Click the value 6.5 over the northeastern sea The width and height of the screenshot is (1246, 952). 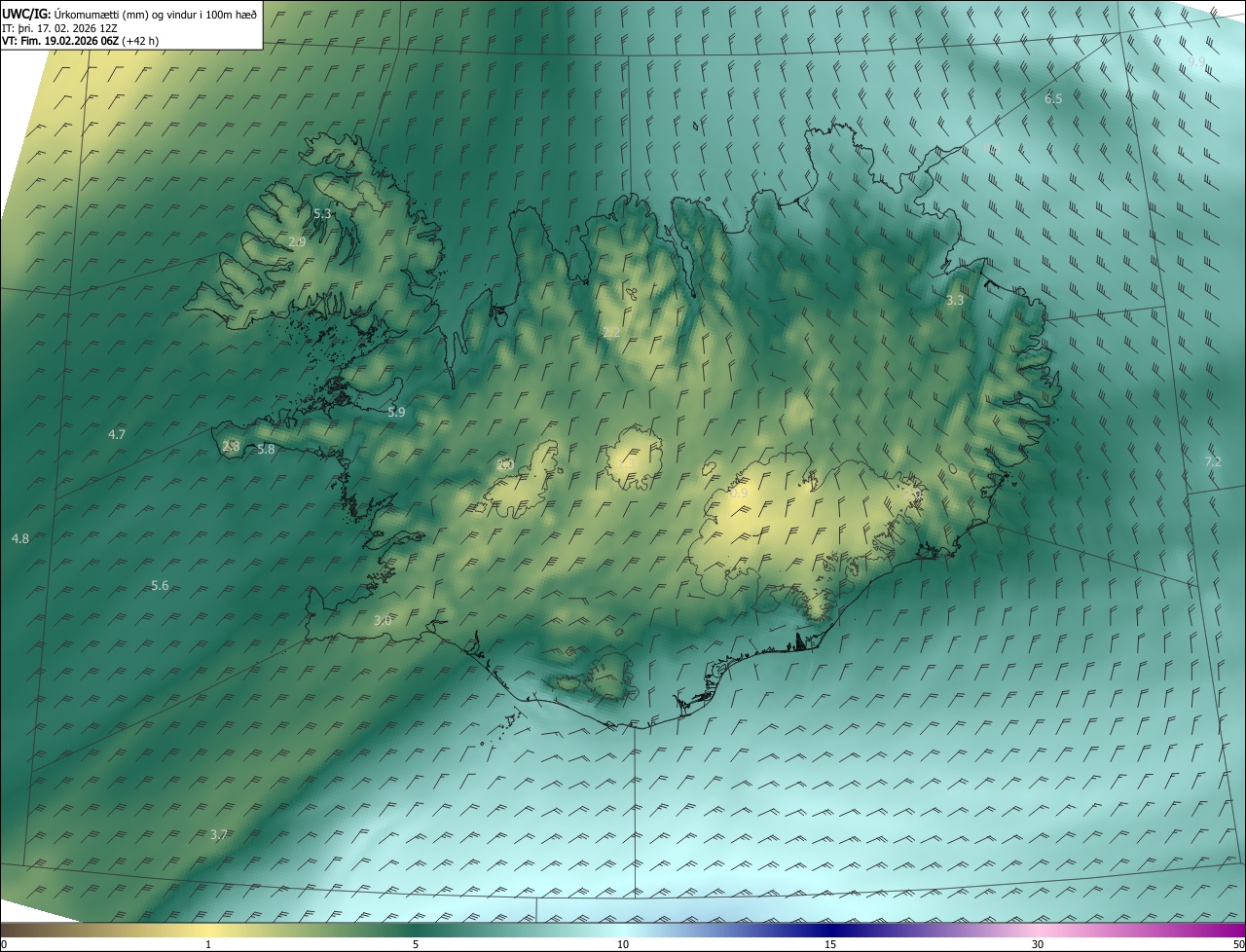tap(1053, 99)
